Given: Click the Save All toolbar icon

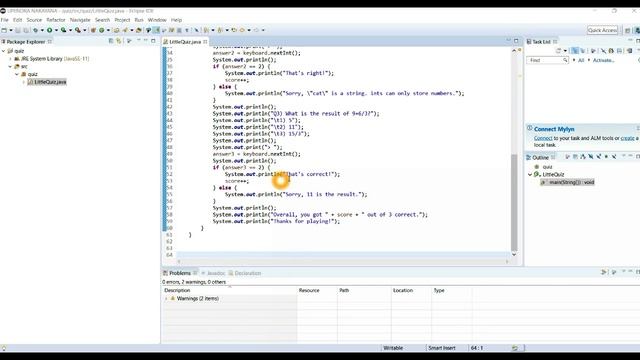Looking at the screenshot, I should [26, 30].
